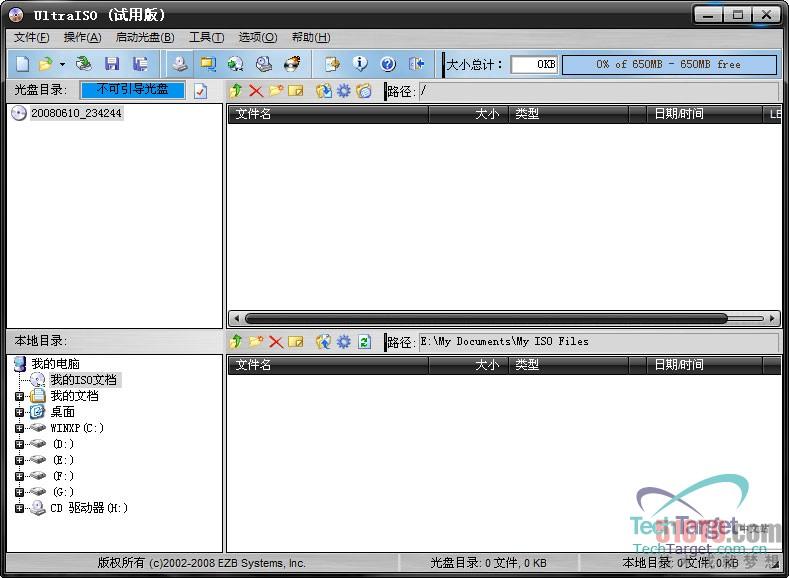Click view folder icon in disc pane toolbar
Screen dimensions: 789x578
[364, 91]
